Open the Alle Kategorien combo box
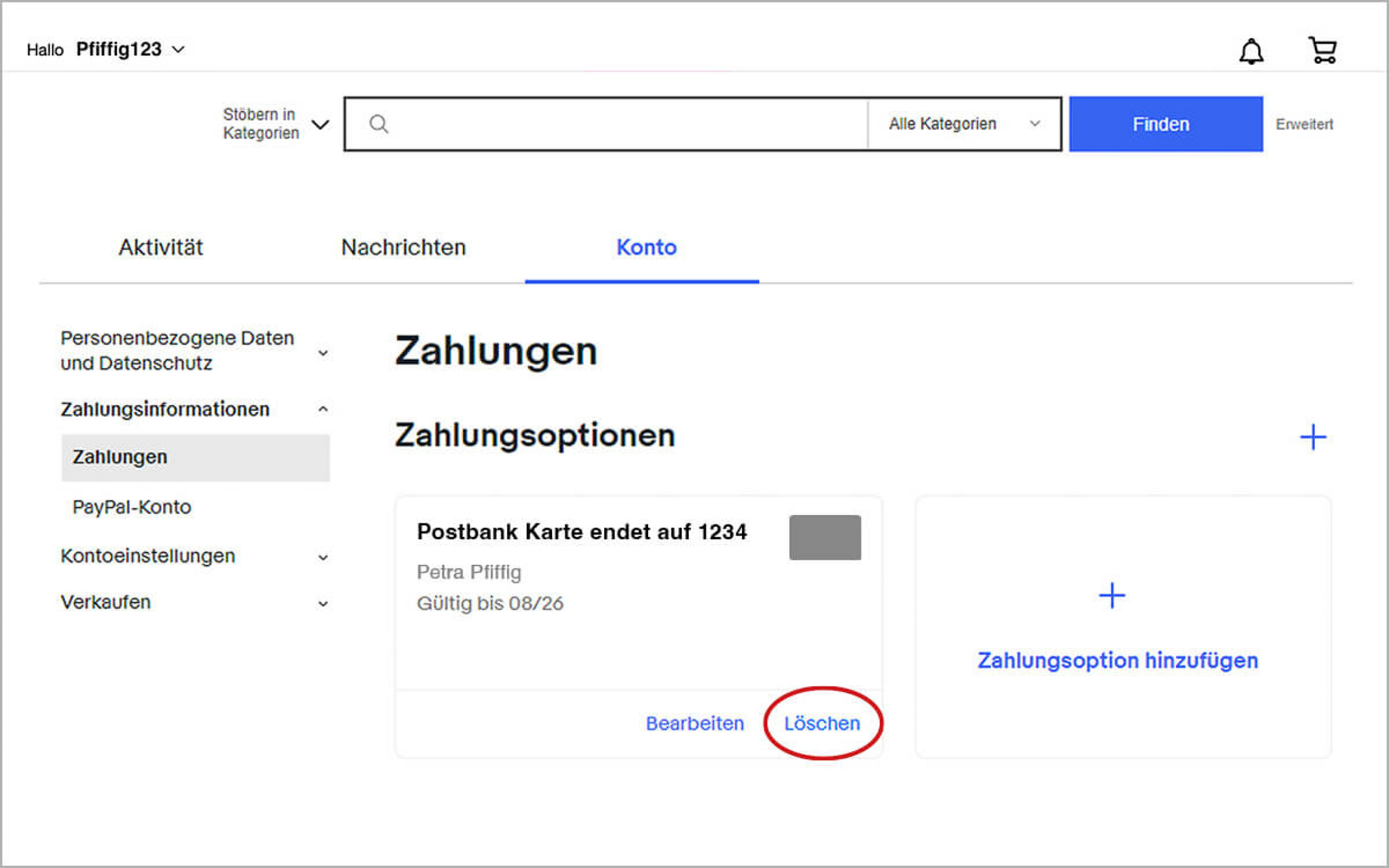Image resolution: width=1389 pixels, height=868 pixels. pos(964,124)
